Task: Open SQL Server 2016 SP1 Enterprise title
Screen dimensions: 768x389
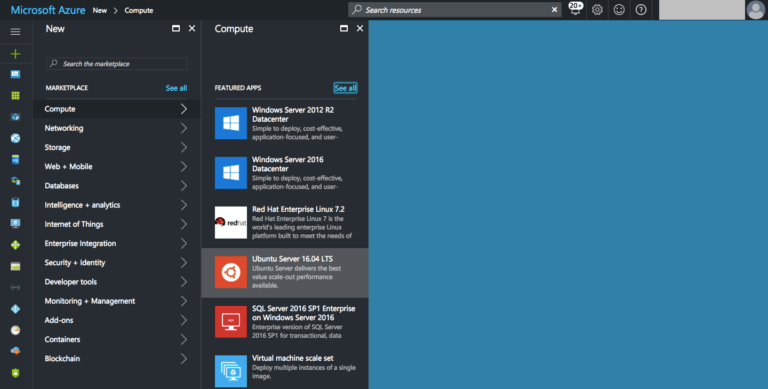Action: pos(304,313)
